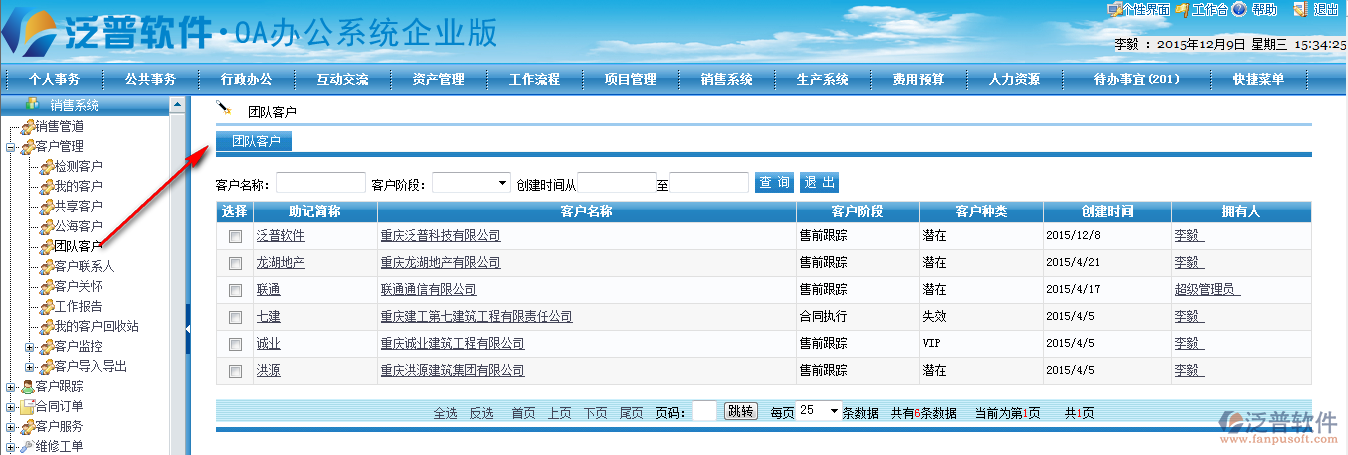
Task: Click the 查询 search button
Action: 774,182
